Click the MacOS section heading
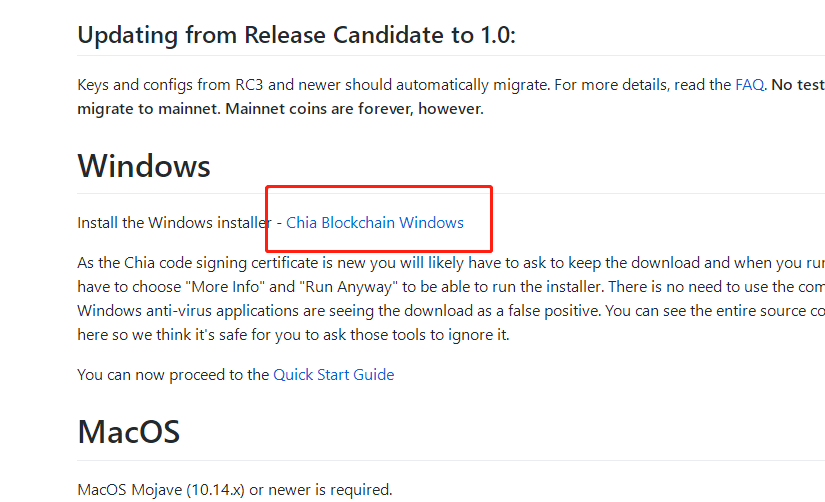 tap(128, 432)
